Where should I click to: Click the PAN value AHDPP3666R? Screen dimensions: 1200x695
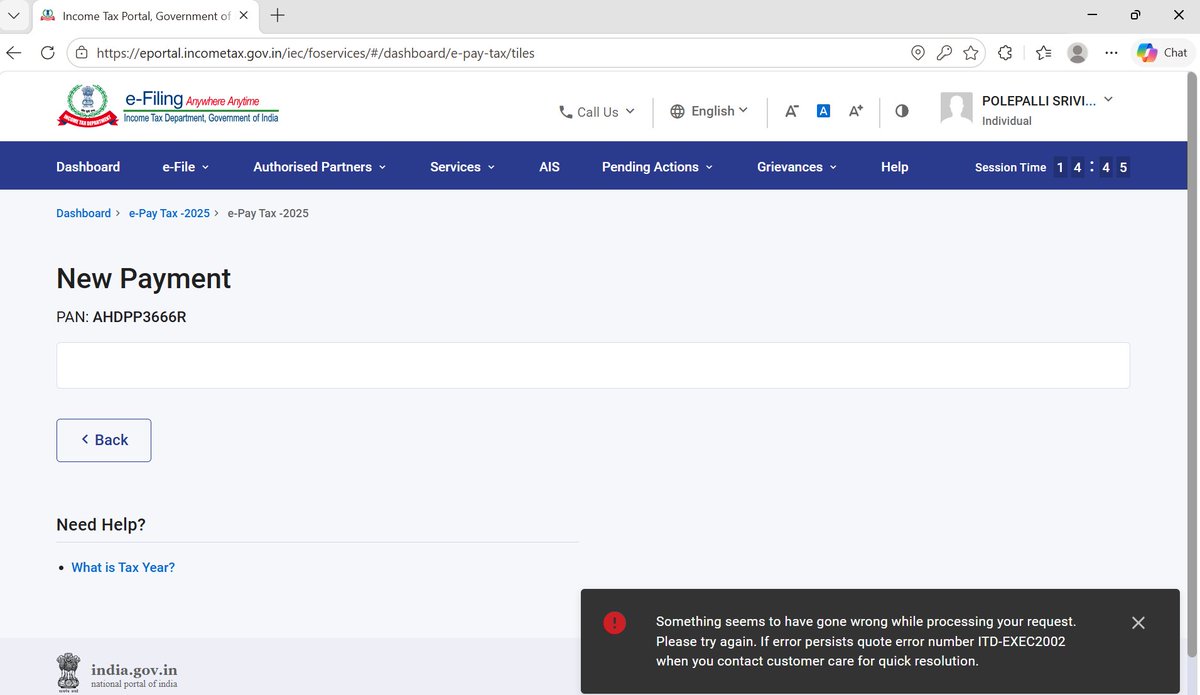pyautogui.click(x=139, y=317)
